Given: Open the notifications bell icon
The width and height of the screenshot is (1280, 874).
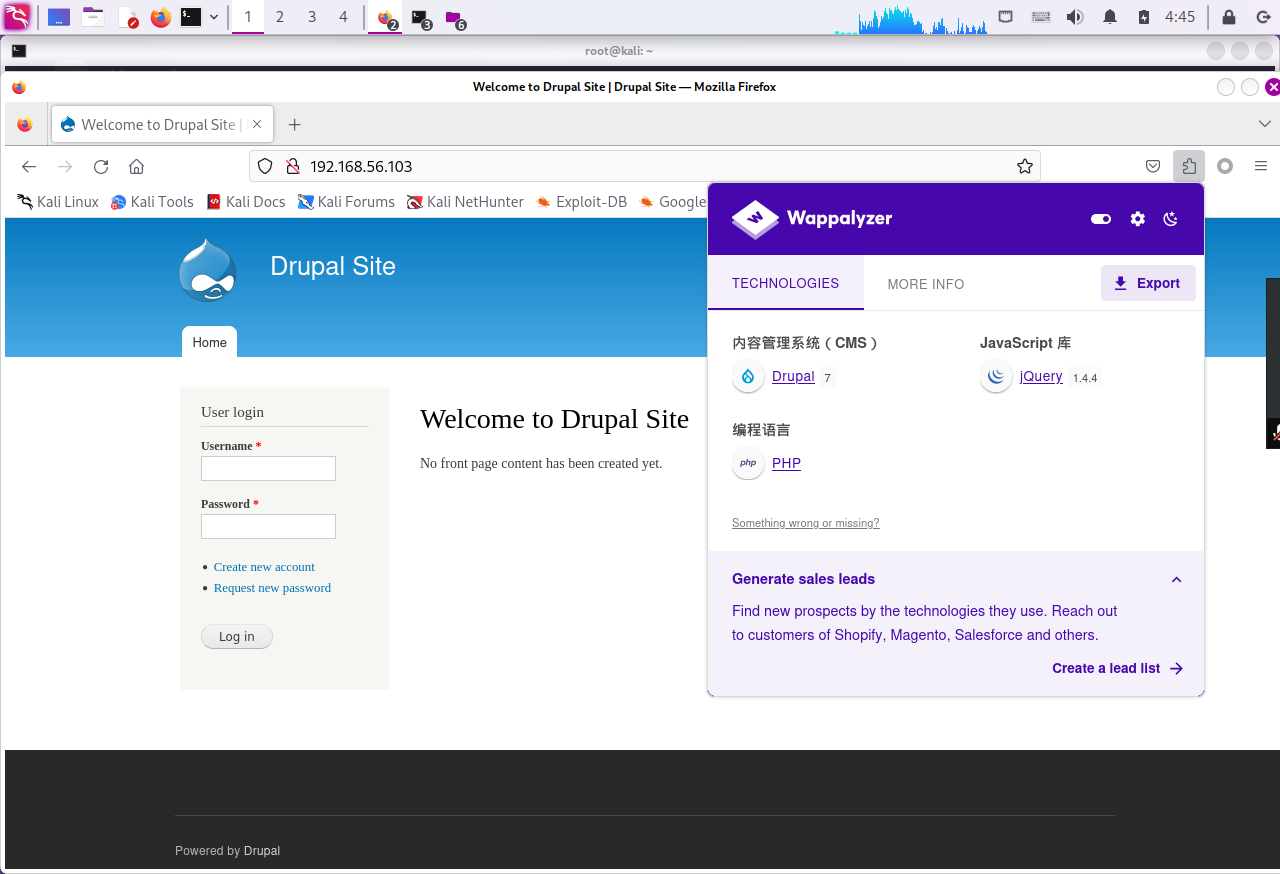Looking at the screenshot, I should [1109, 17].
